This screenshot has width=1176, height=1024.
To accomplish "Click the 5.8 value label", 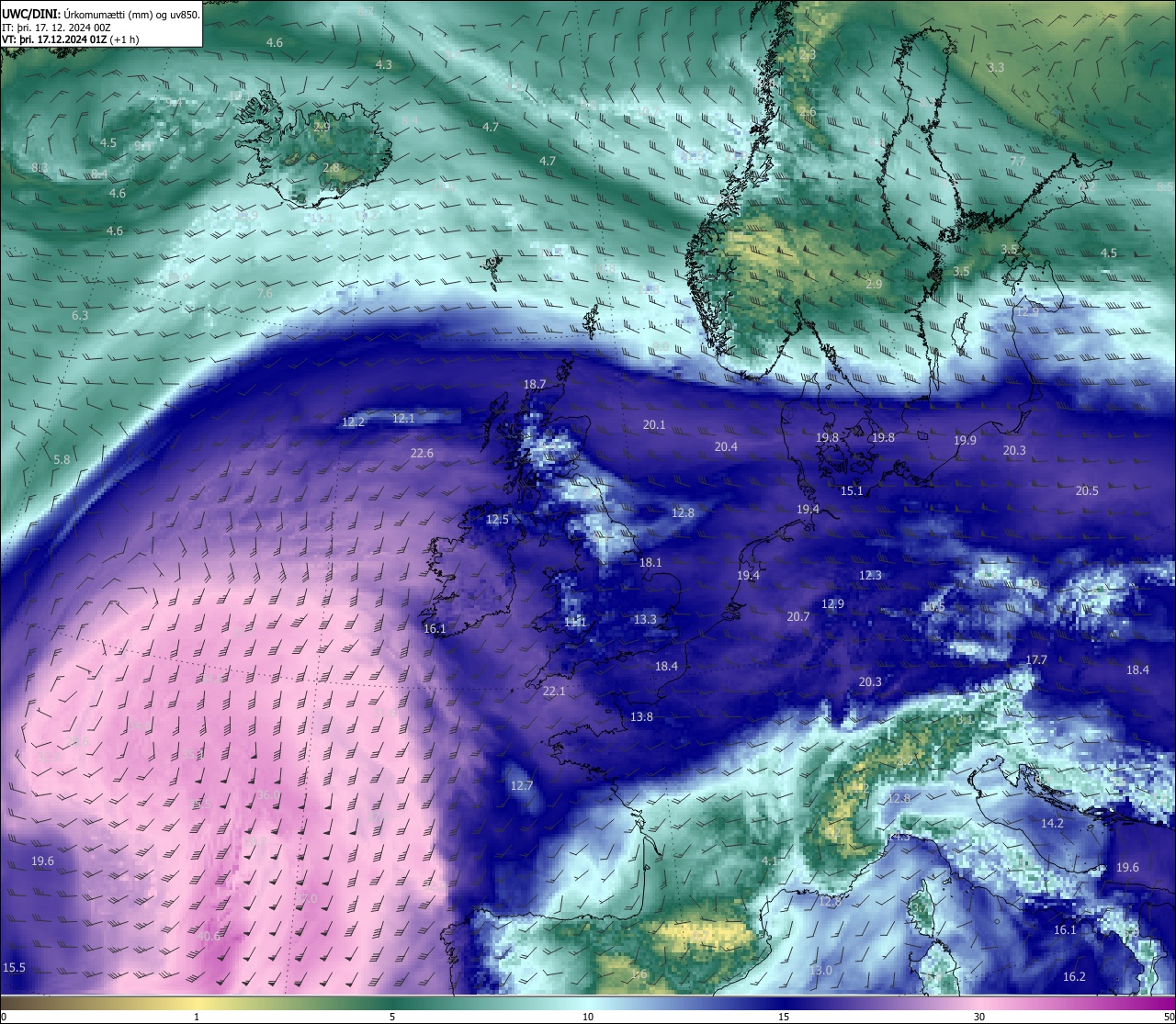I will click(62, 460).
